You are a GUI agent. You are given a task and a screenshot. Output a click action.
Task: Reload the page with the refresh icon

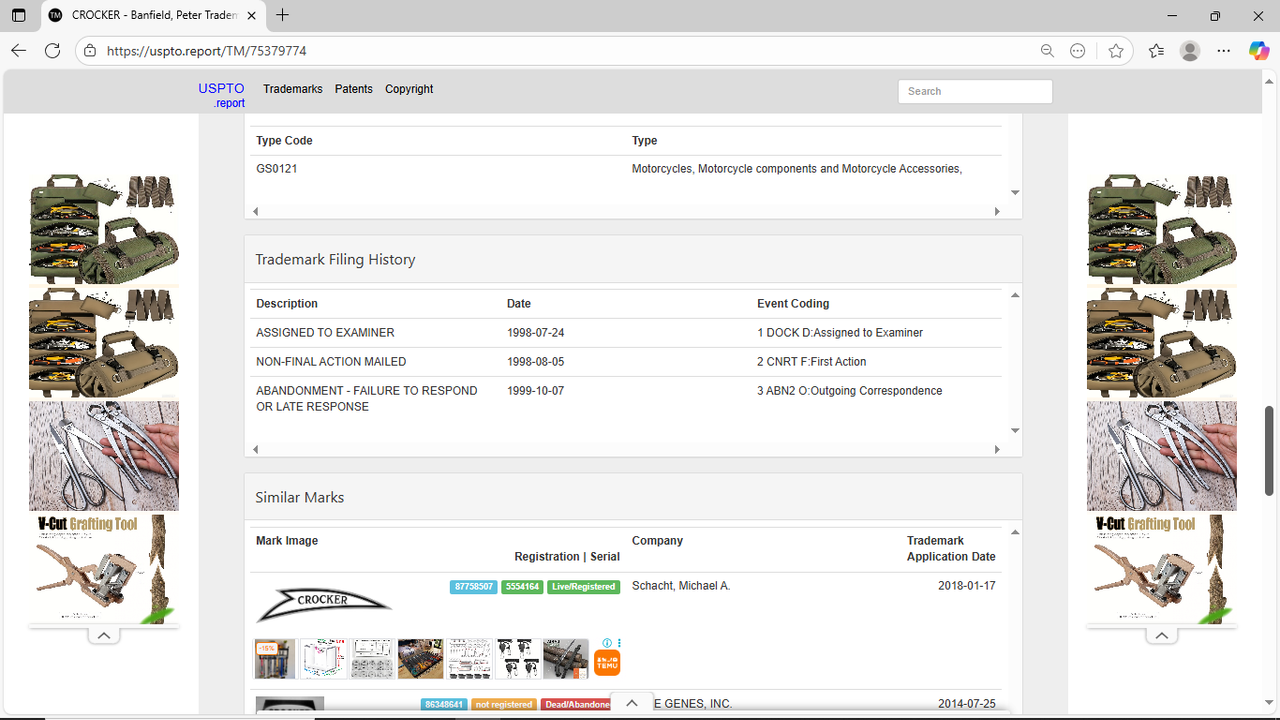click(x=53, y=51)
